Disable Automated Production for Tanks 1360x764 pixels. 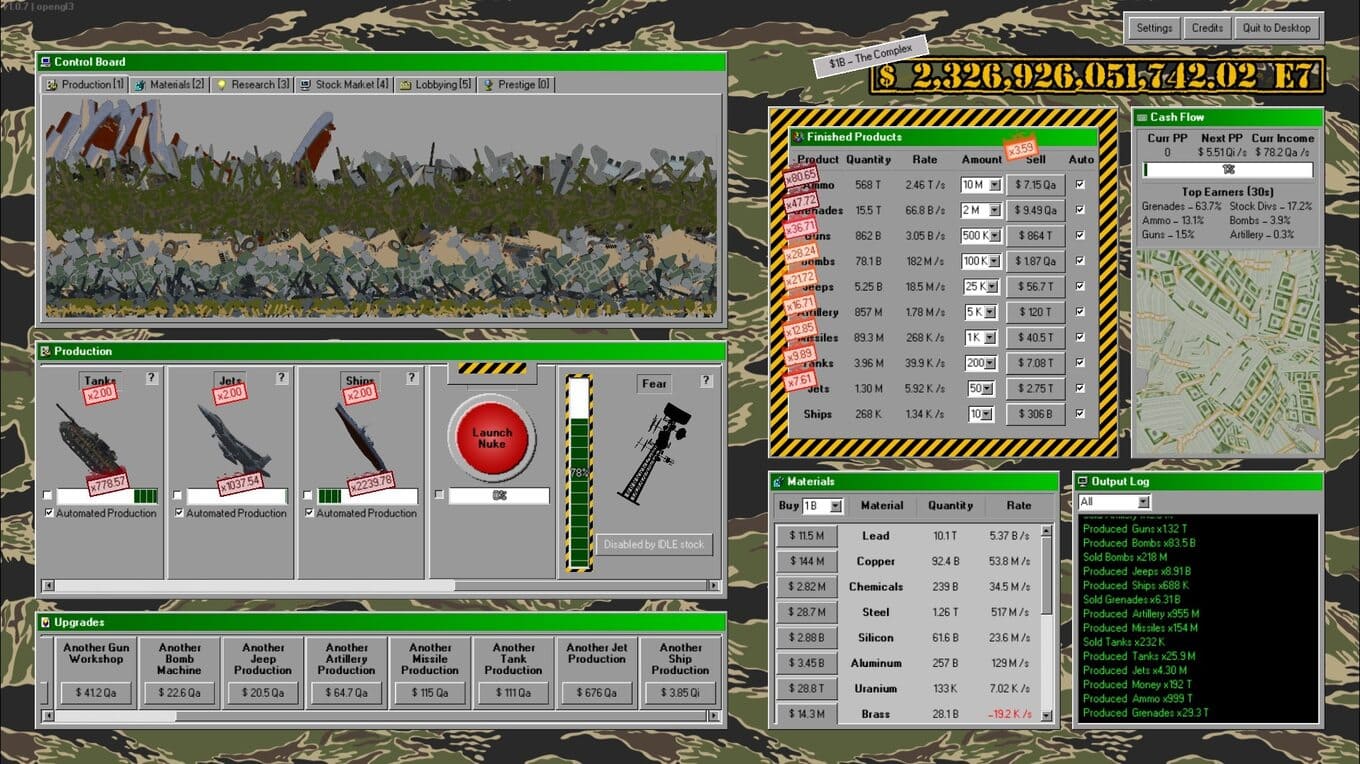[x=50, y=513]
